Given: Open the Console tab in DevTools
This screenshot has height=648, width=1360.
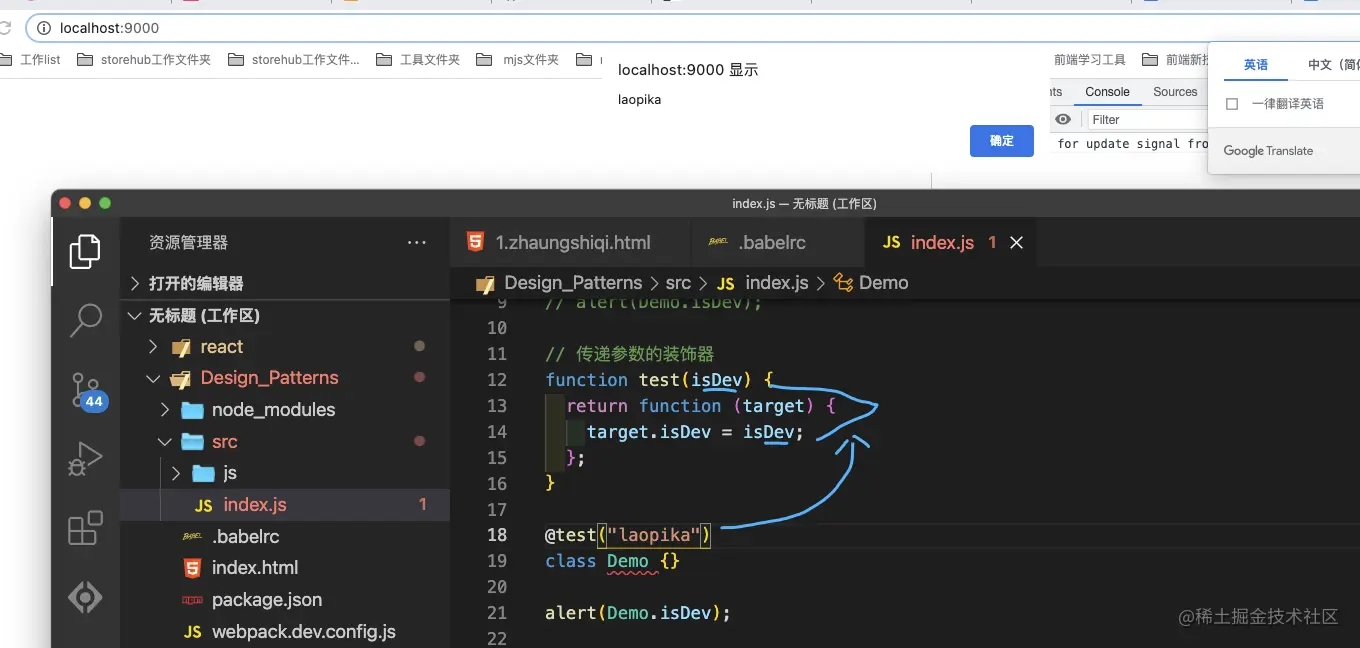Looking at the screenshot, I should point(1107,92).
